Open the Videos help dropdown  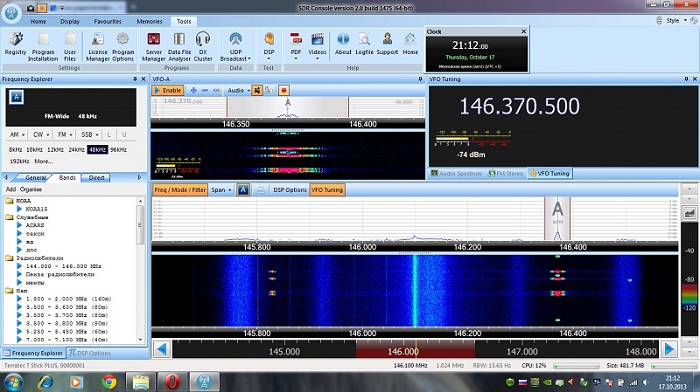coord(317,46)
